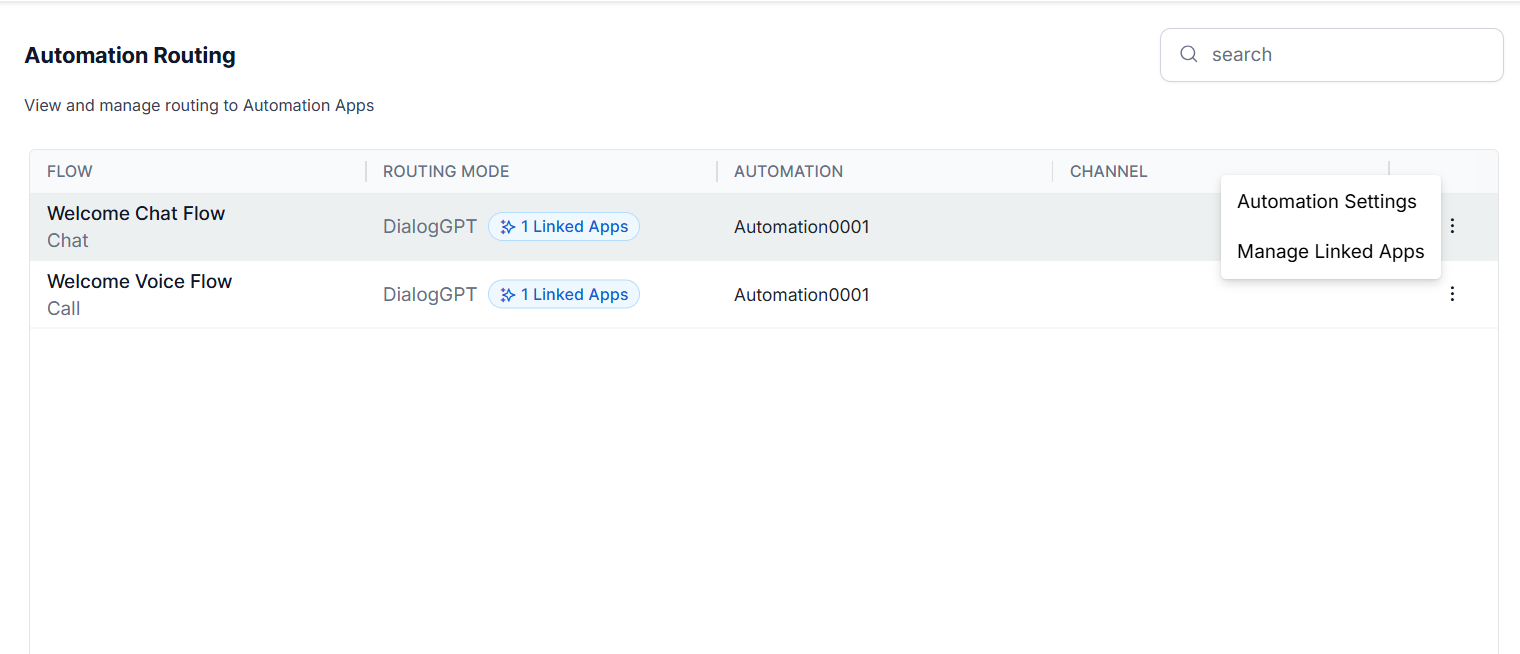Click divider between FLOW and ROUTING MODE headers
The height and width of the screenshot is (654, 1520).
point(366,172)
